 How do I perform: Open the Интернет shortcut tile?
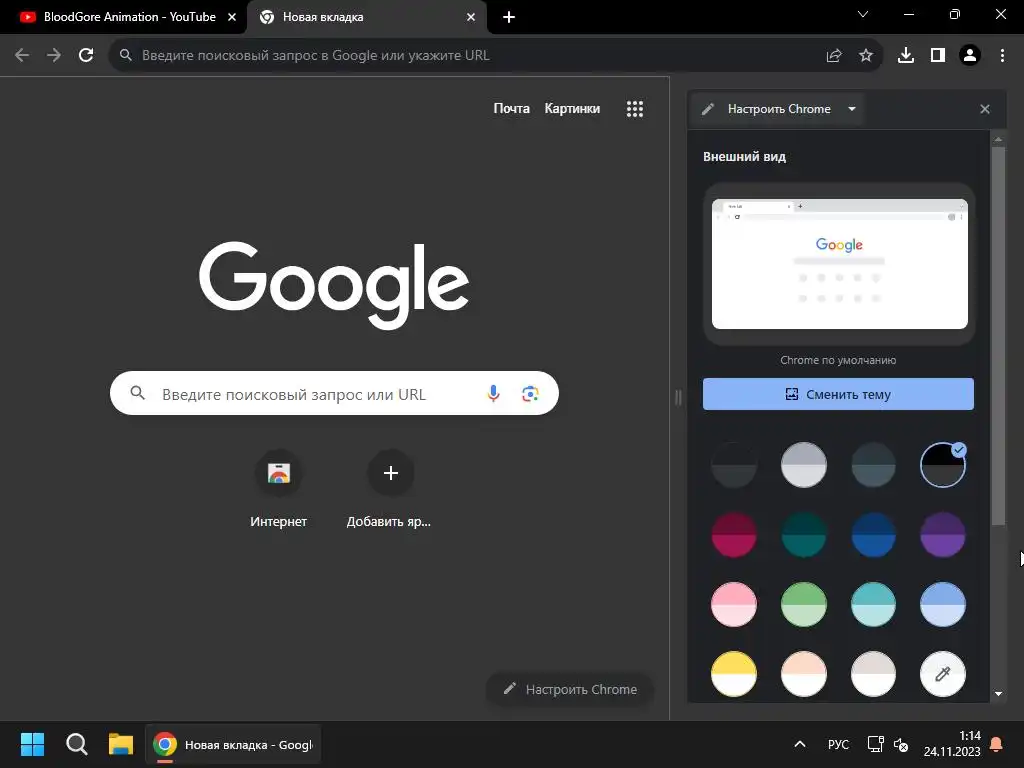pos(279,490)
